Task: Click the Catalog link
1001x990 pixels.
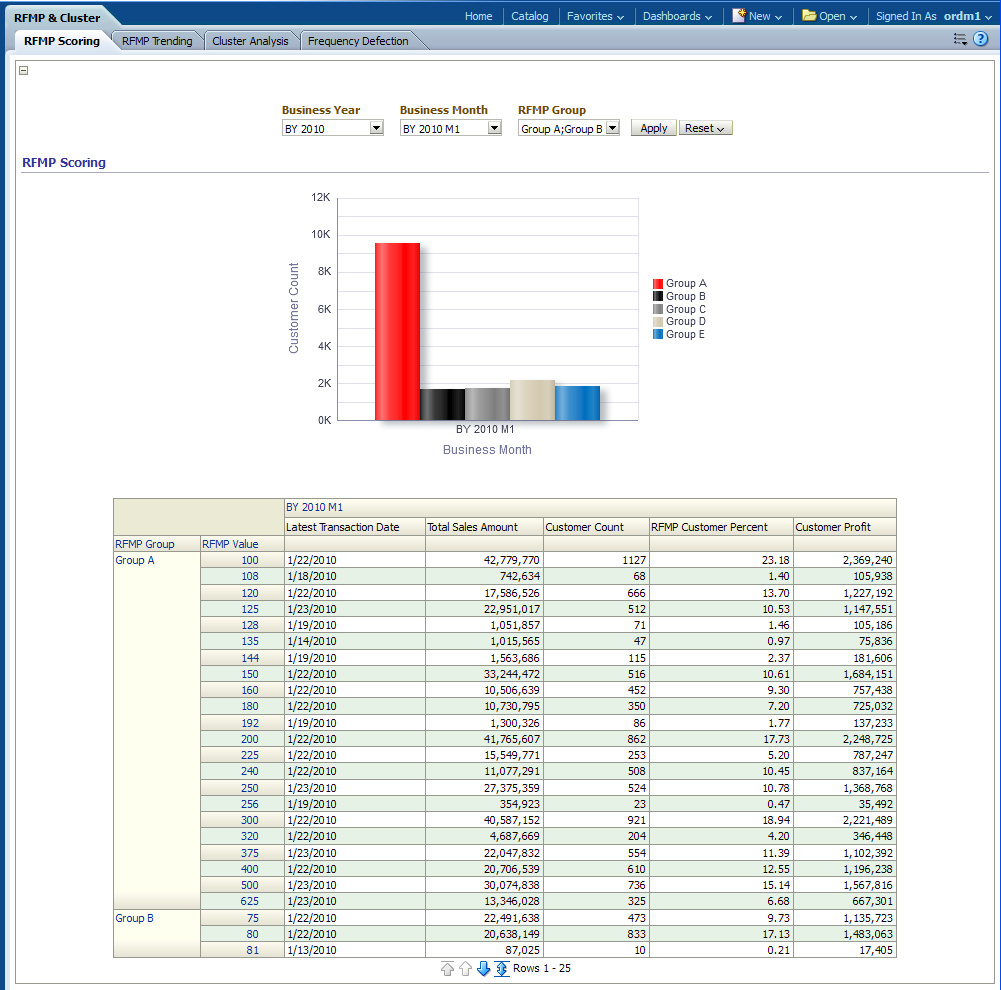Action: tap(529, 16)
